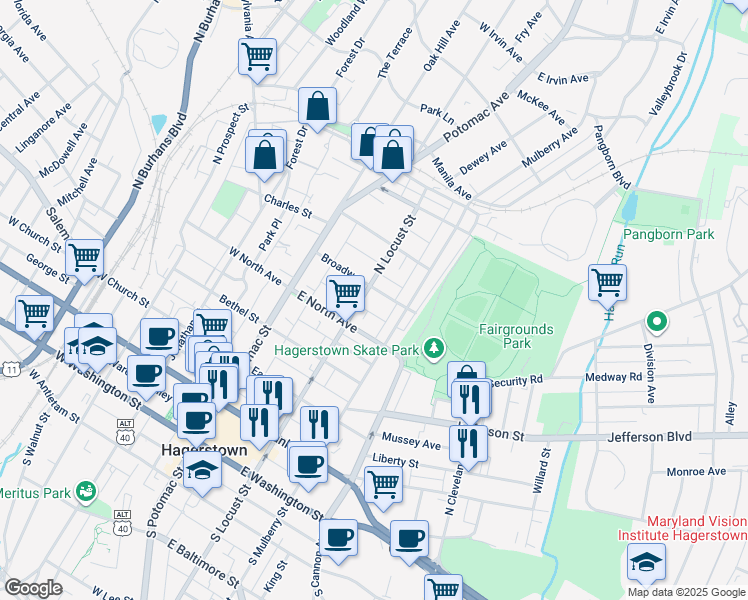The image size is (748, 600).
Task: Open the restaurant marker next to Security Rd
Action: 469,398
